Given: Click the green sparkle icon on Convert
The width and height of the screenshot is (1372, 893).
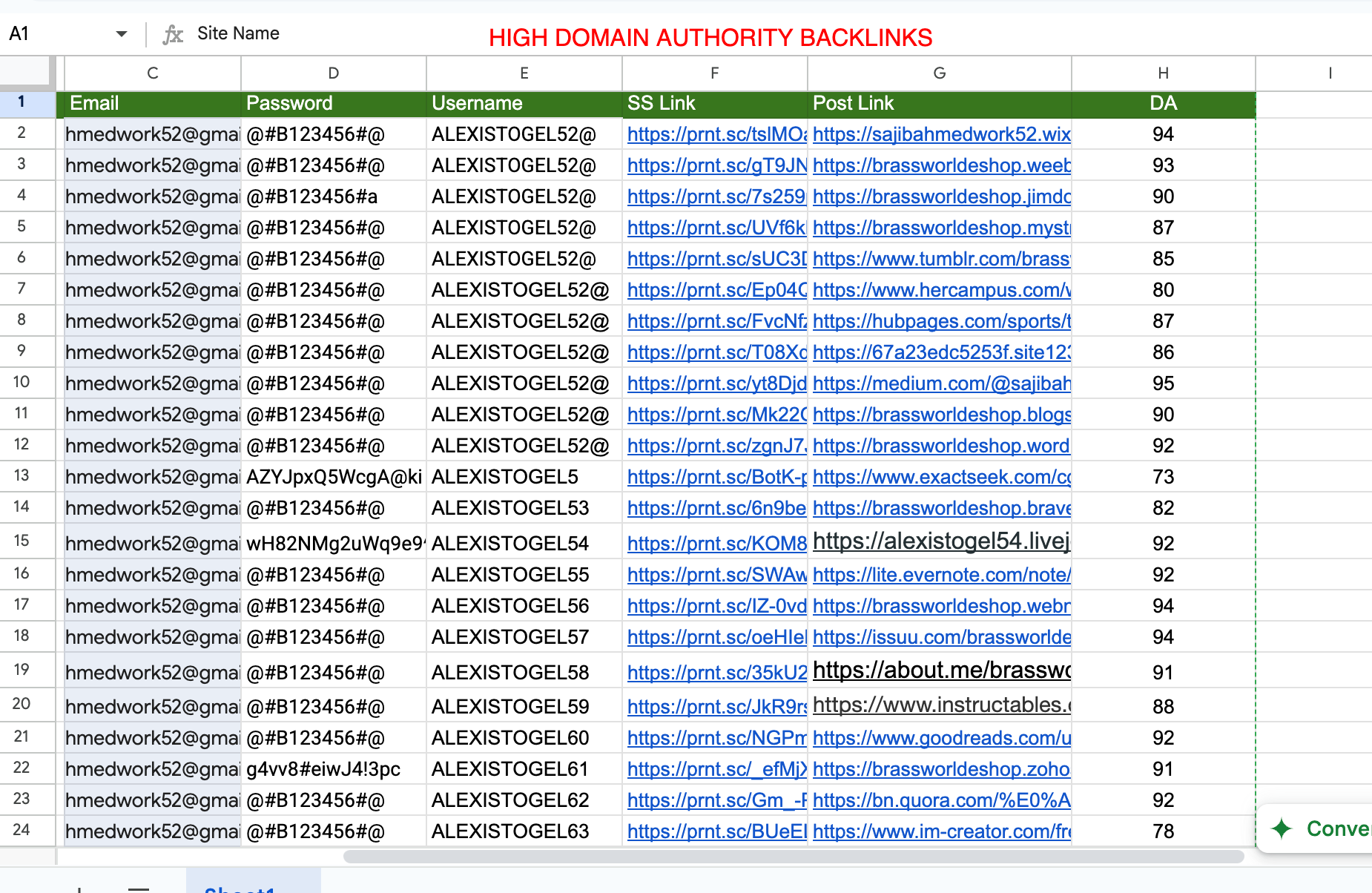Looking at the screenshot, I should coord(1281,829).
